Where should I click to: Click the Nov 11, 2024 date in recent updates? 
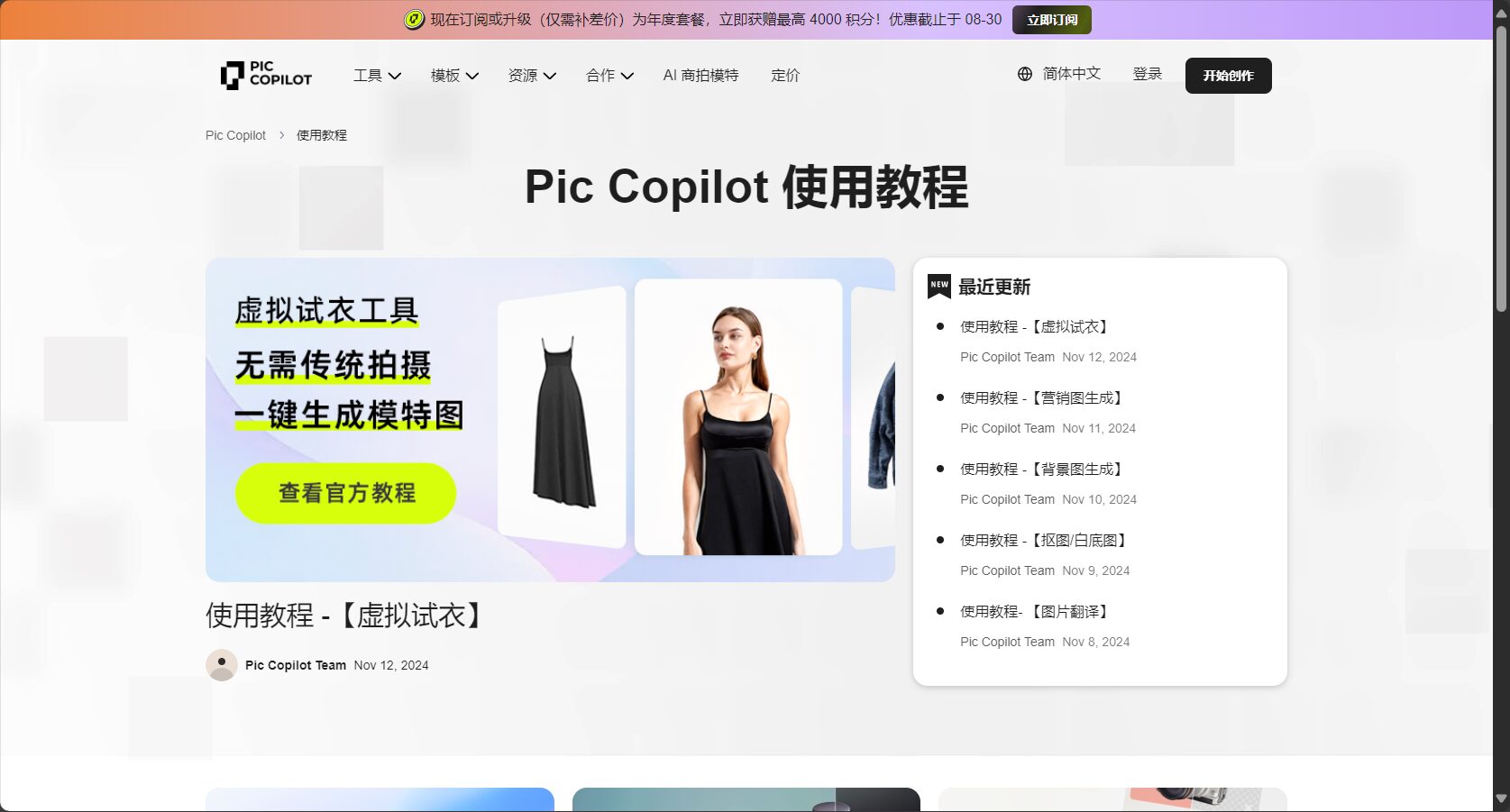tap(1099, 428)
